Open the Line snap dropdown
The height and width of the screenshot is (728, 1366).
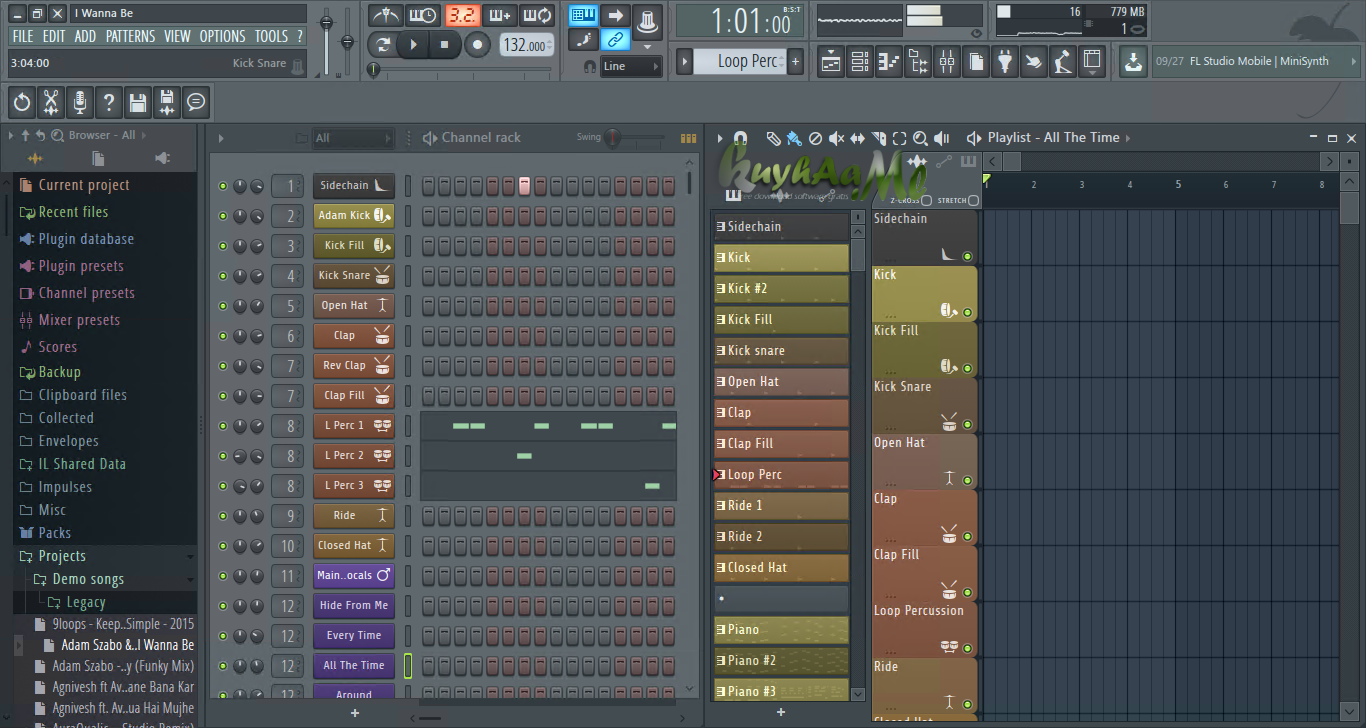coord(631,66)
